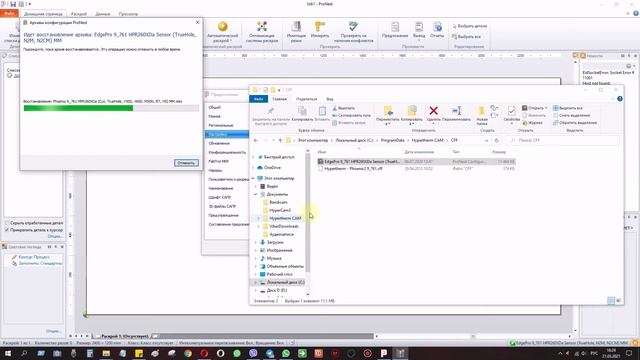
Task: Cancel the archive restore operation
Action: [186, 163]
